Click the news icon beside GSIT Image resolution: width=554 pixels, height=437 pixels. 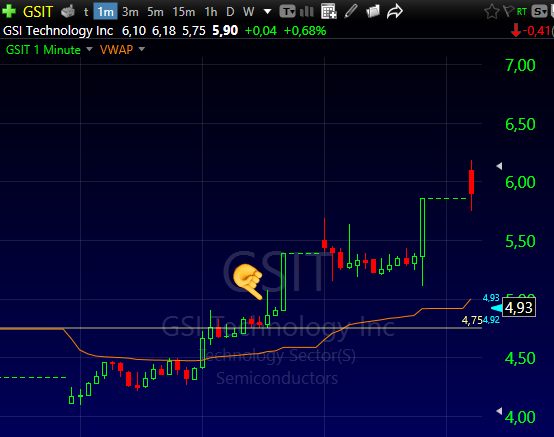coord(68,12)
